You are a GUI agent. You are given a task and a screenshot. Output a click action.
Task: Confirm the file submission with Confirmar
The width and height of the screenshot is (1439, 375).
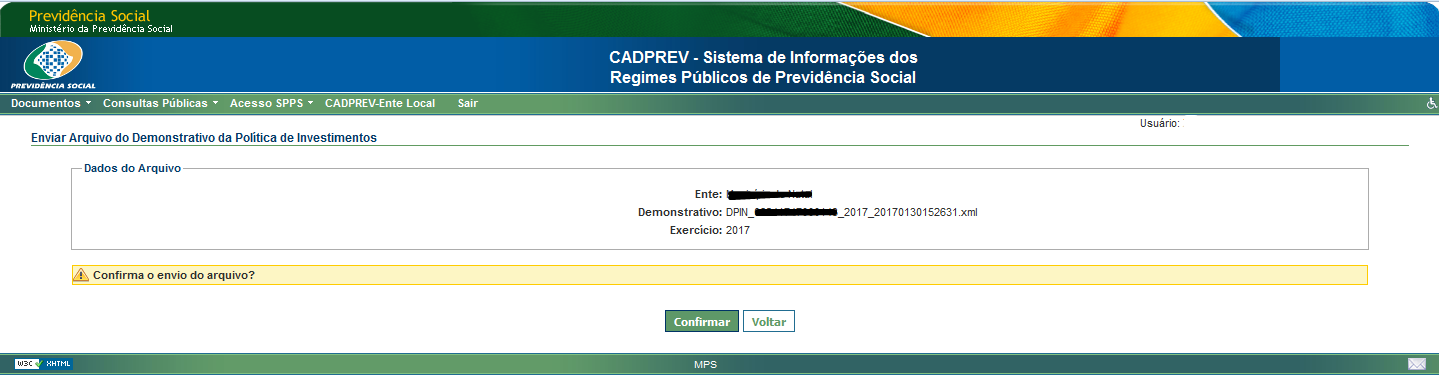702,322
